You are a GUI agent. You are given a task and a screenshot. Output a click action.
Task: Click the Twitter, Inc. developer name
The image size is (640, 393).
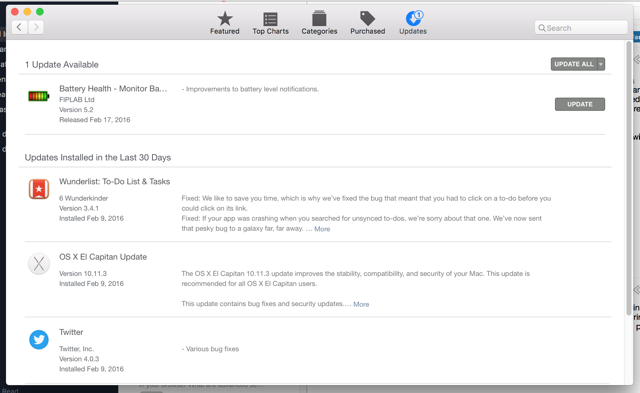click(76, 349)
